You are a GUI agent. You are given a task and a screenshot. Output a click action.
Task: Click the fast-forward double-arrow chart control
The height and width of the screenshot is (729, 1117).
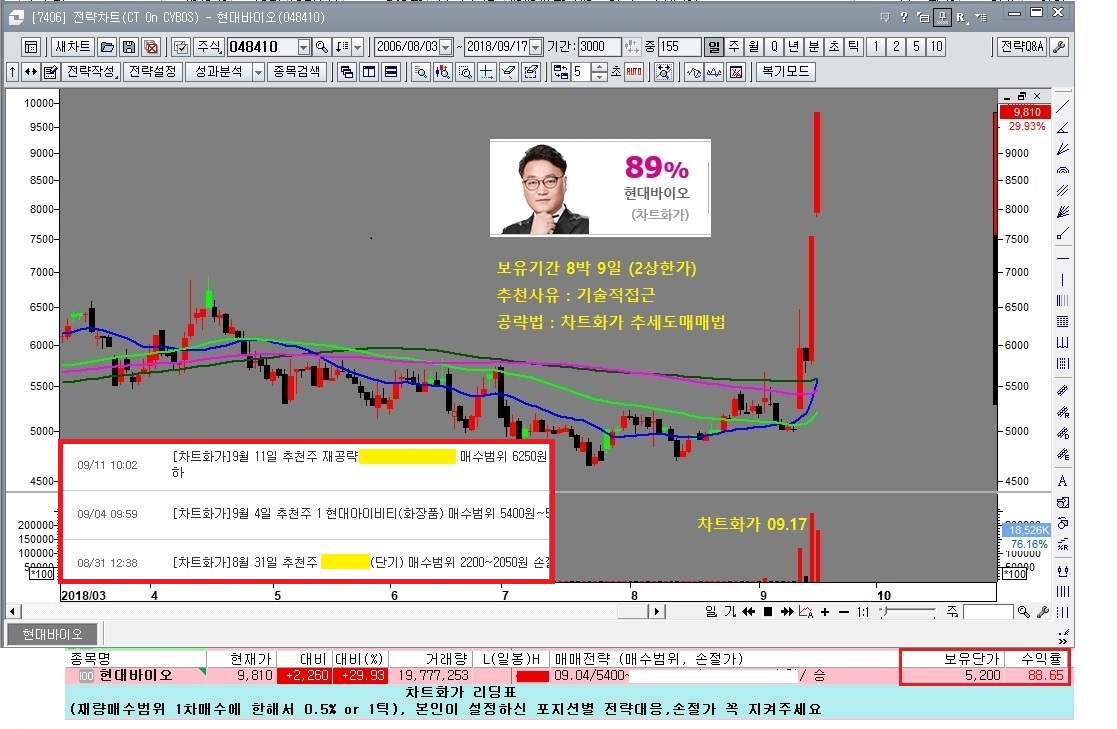[x=786, y=611]
